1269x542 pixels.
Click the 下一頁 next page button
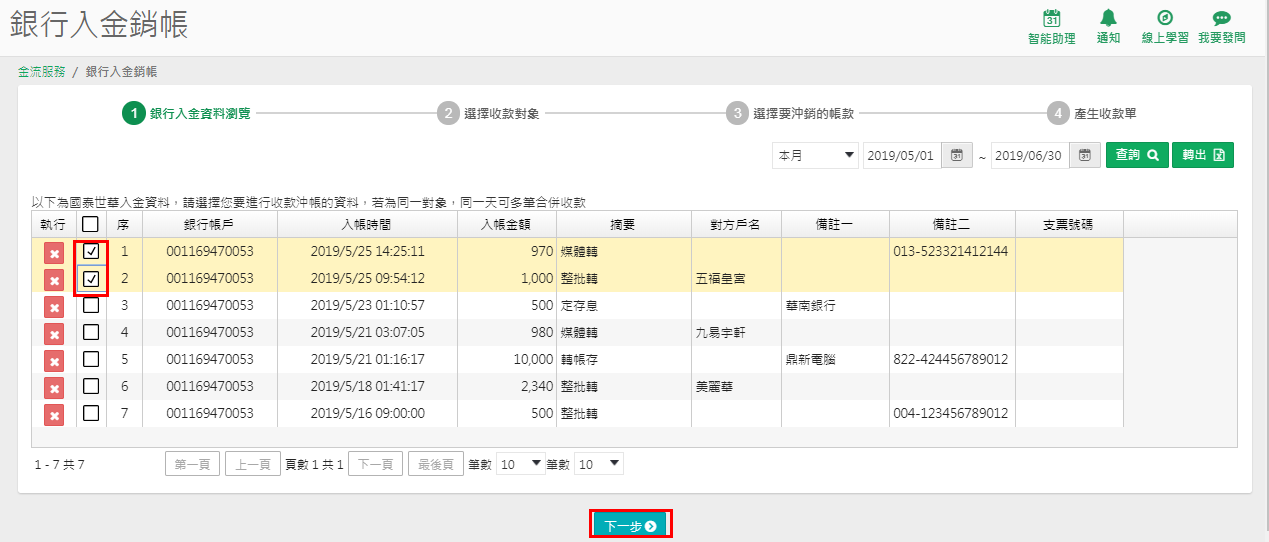(375, 464)
